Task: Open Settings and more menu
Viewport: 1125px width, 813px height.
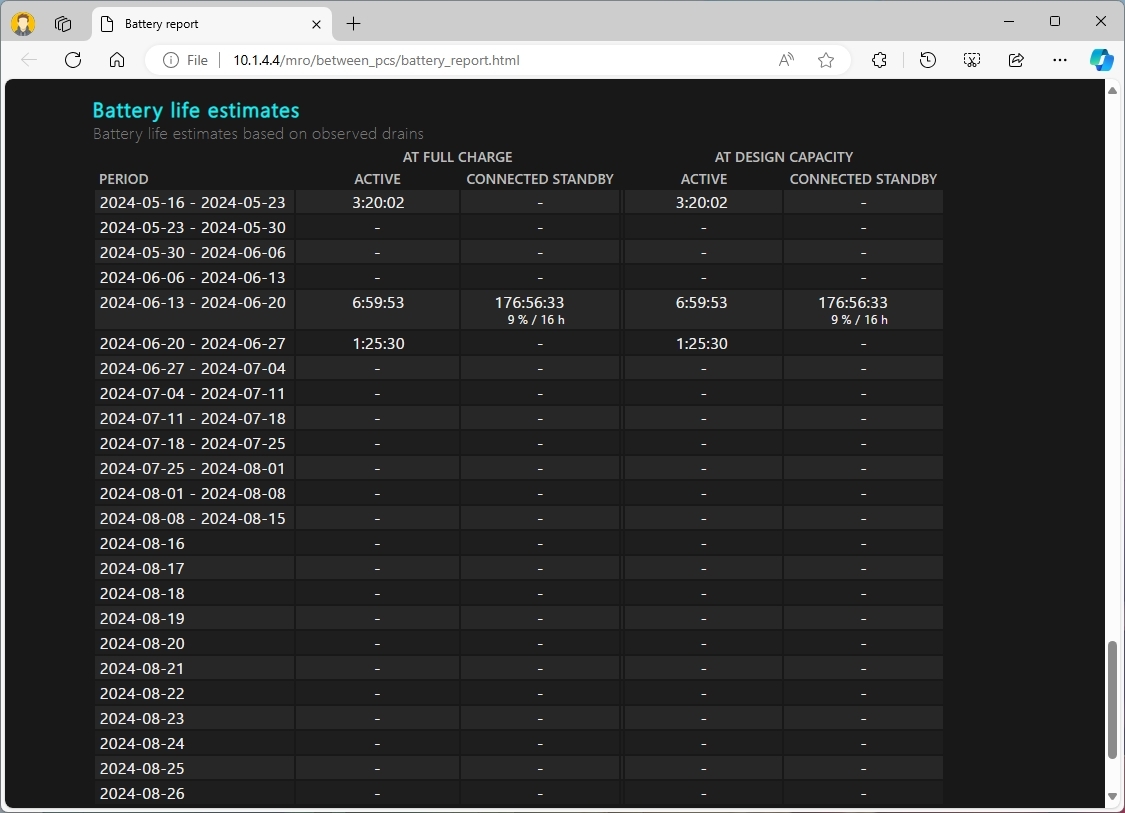Action: [x=1060, y=60]
